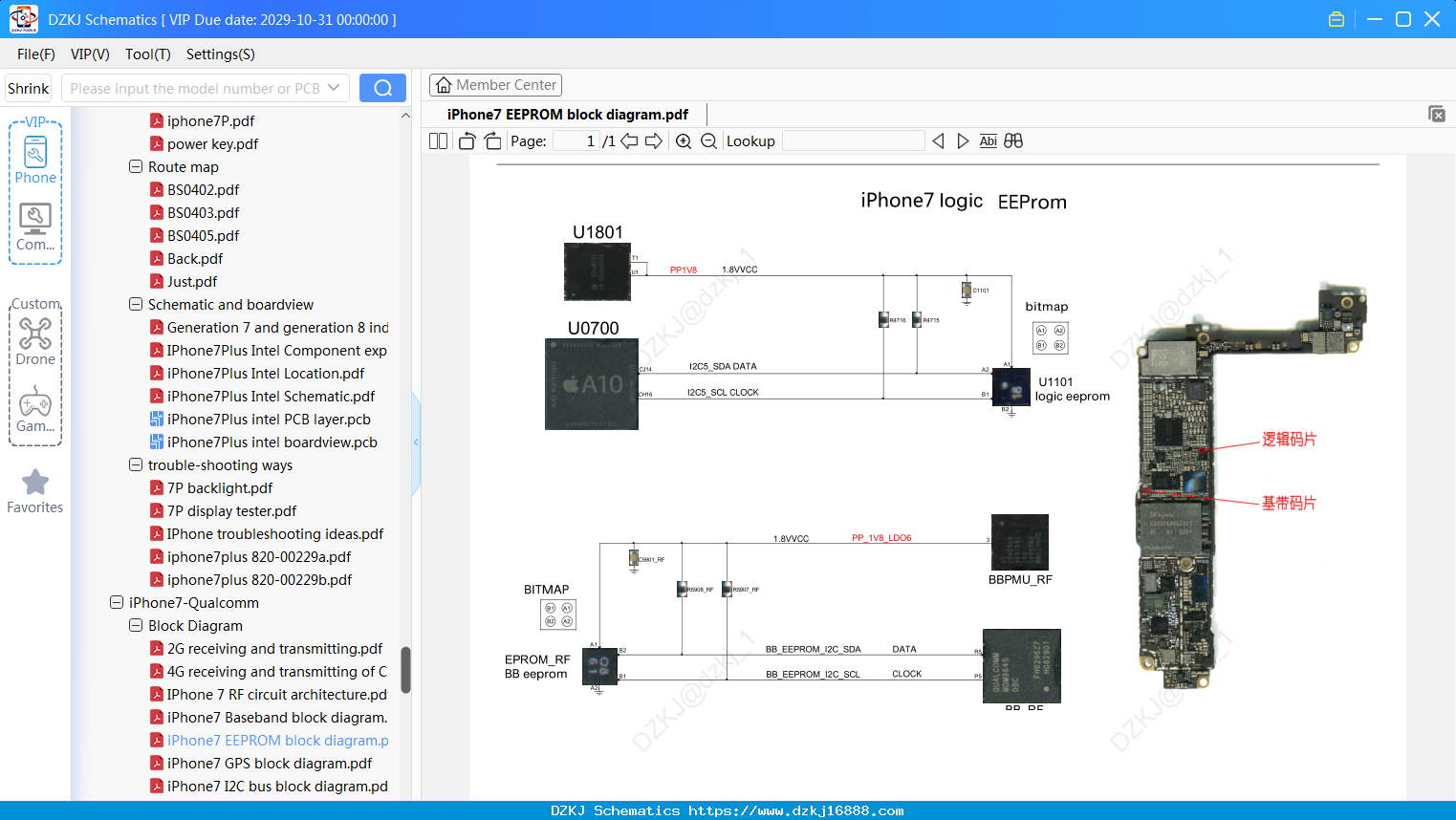Image resolution: width=1456 pixels, height=820 pixels.
Task: Open the File(F) menu
Action: 36,54
